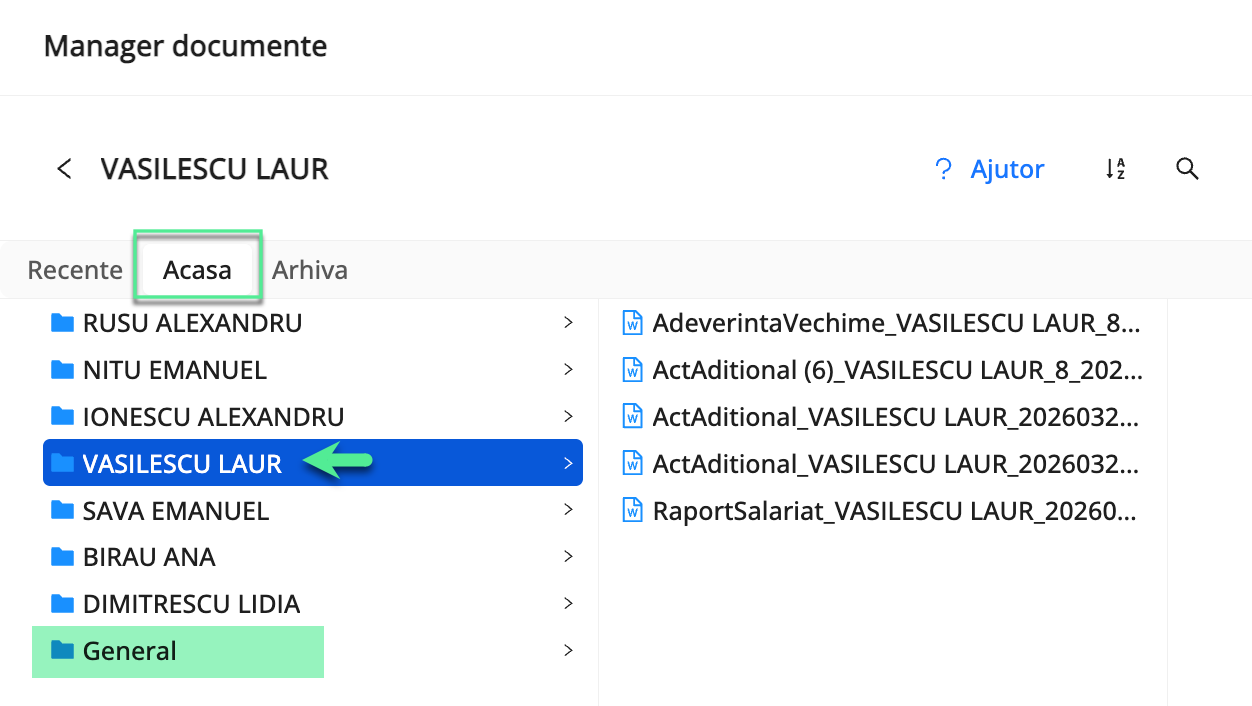Viewport: 1252px width, 706px height.
Task: Click the RaportSalariat document Word icon
Action: coord(632,511)
